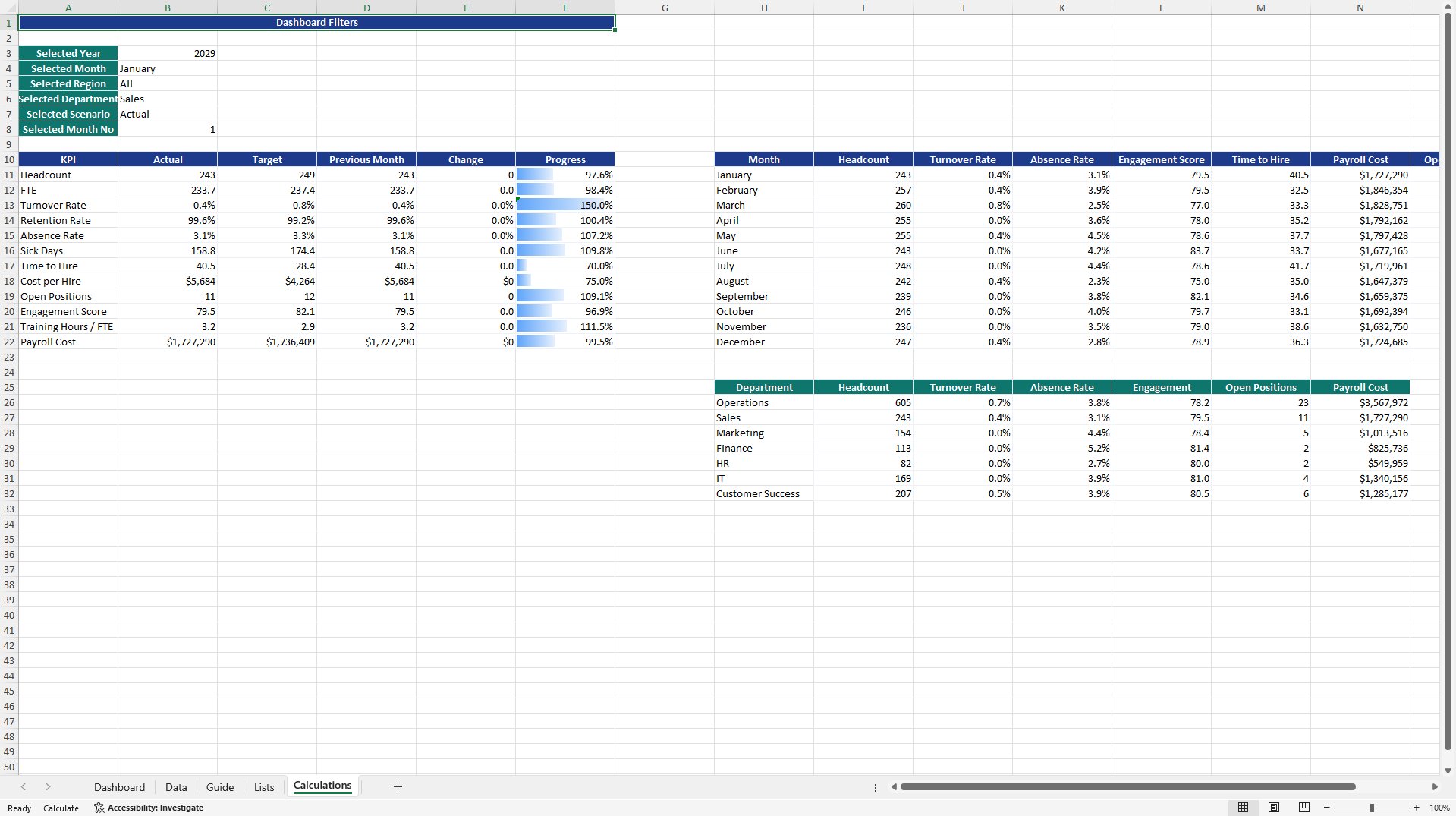Open the Guide sheet tab

pos(220,787)
